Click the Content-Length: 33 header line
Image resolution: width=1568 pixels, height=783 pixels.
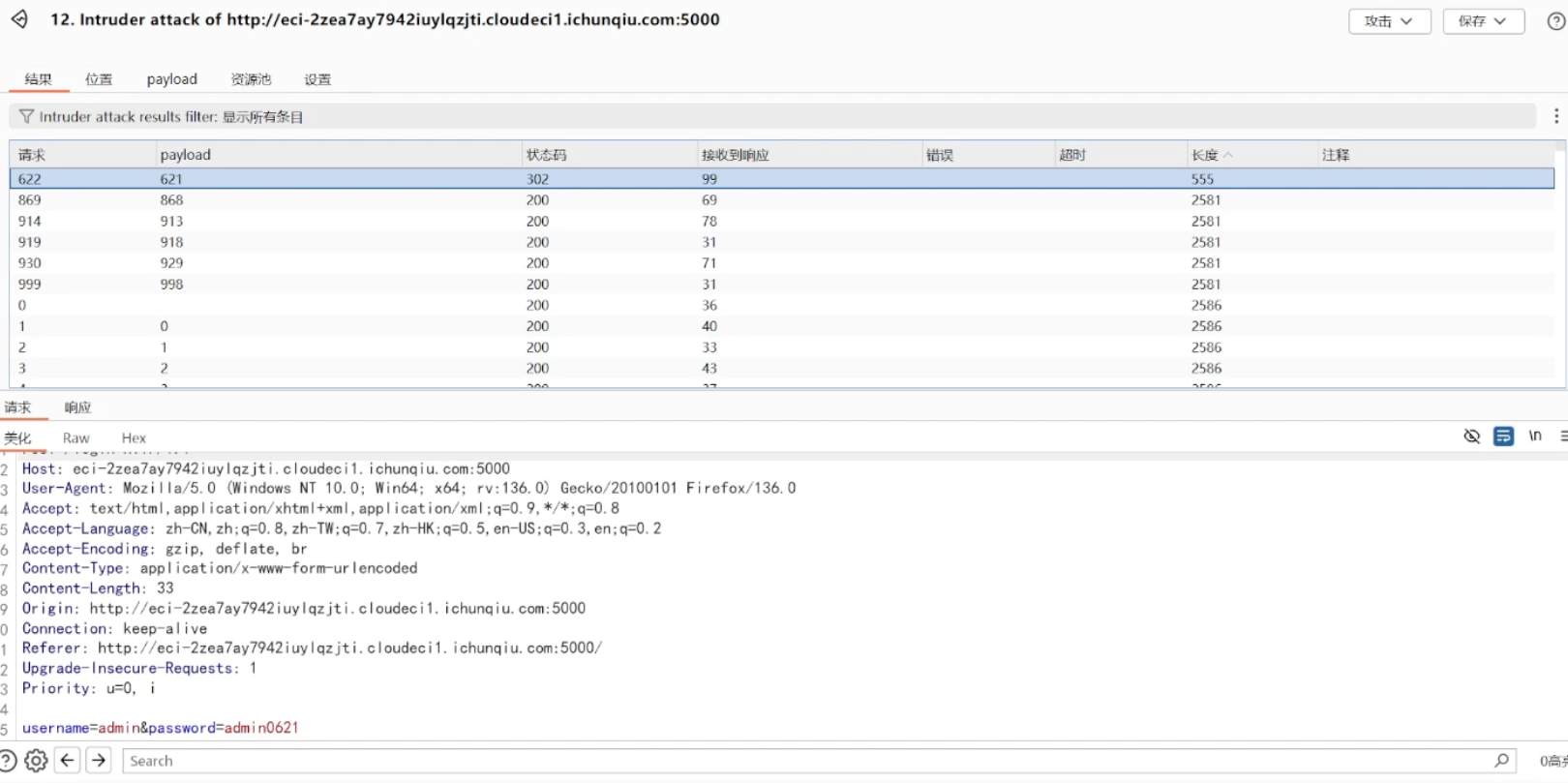[x=98, y=588]
